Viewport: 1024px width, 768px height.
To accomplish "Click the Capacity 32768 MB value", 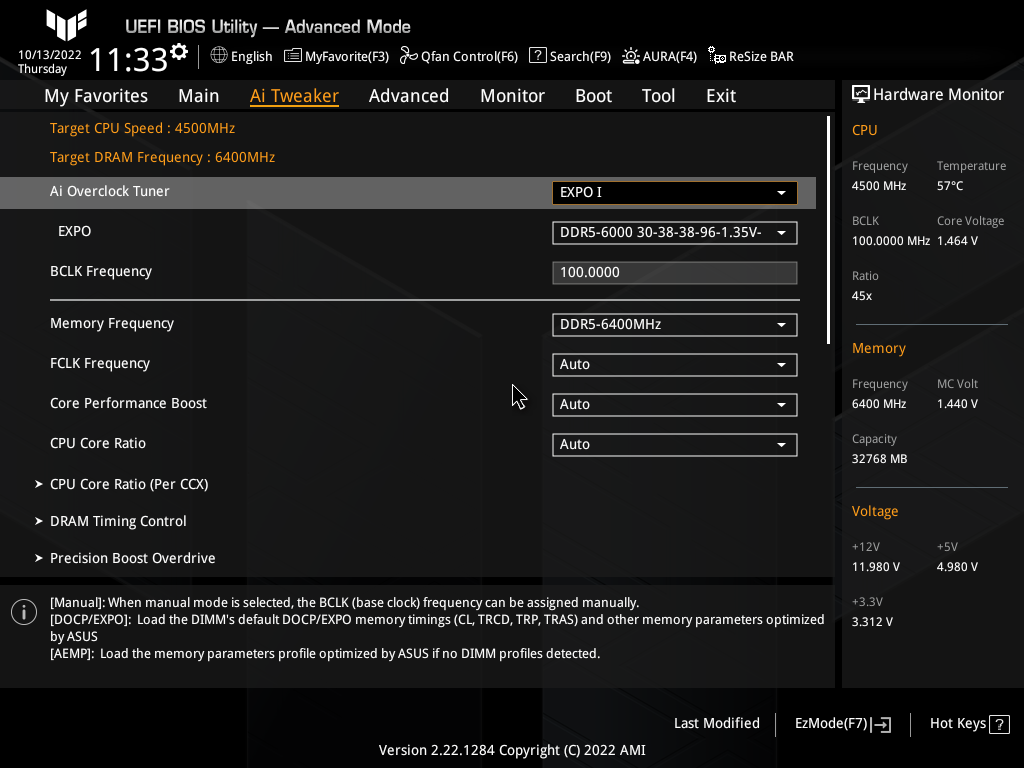I will point(880,459).
